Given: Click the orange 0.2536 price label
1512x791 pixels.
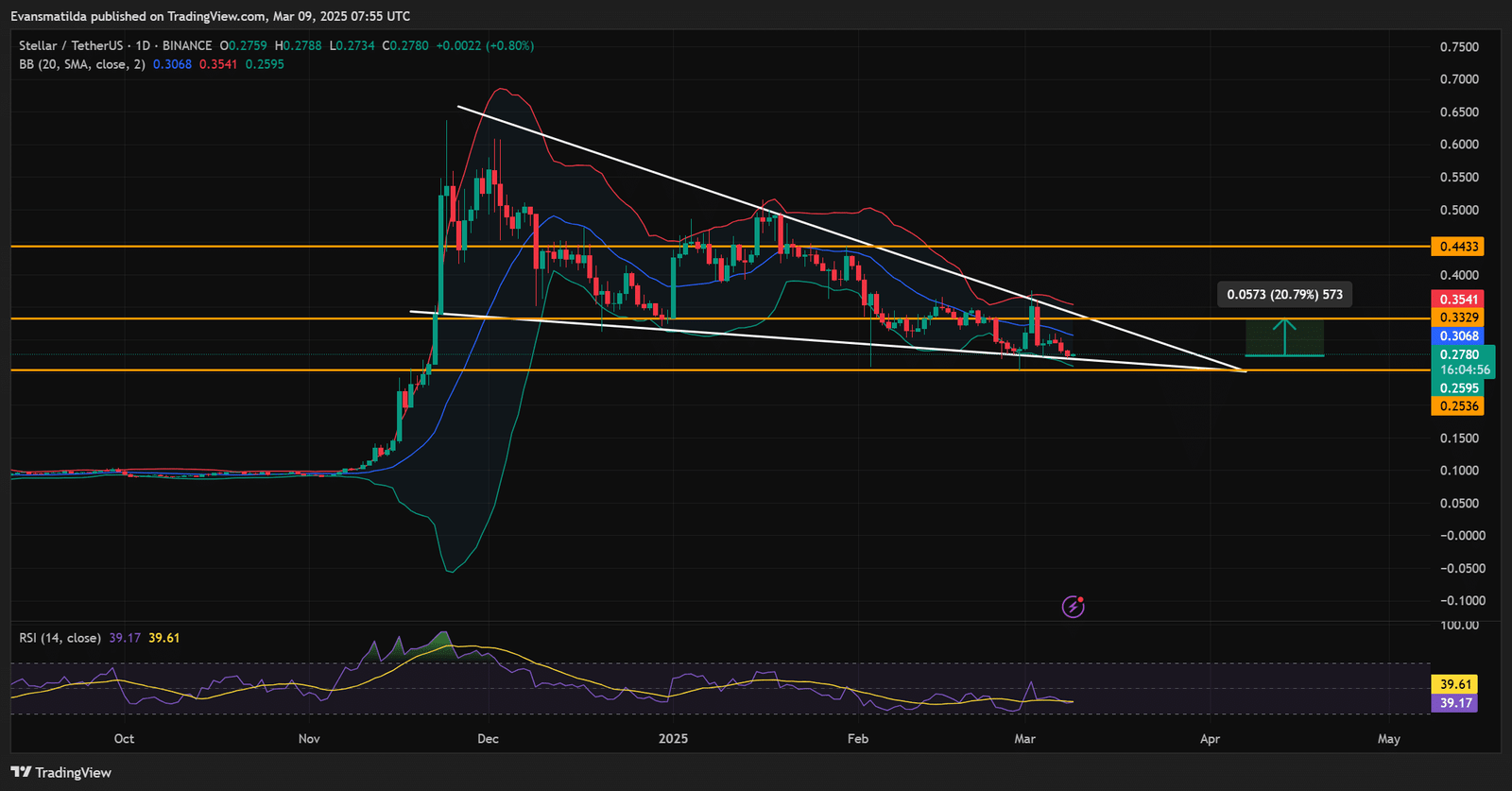Looking at the screenshot, I should tap(1456, 406).
